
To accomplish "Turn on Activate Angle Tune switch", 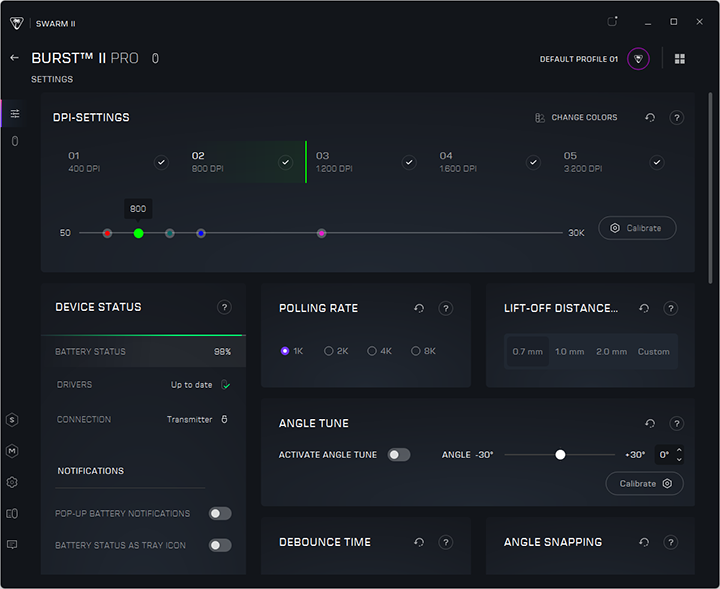I will tap(399, 455).
